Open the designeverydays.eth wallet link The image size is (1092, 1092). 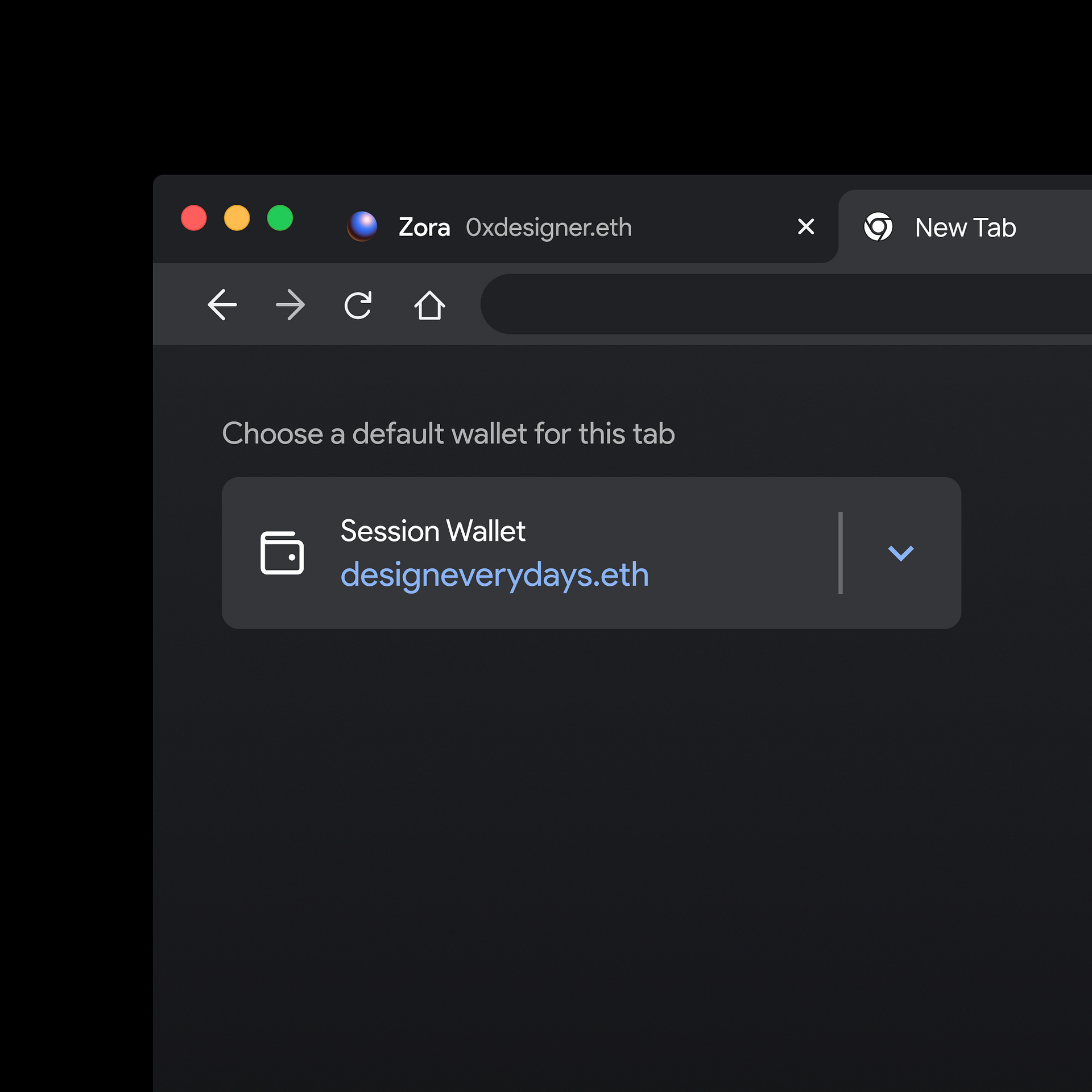click(x=494, y=575)
